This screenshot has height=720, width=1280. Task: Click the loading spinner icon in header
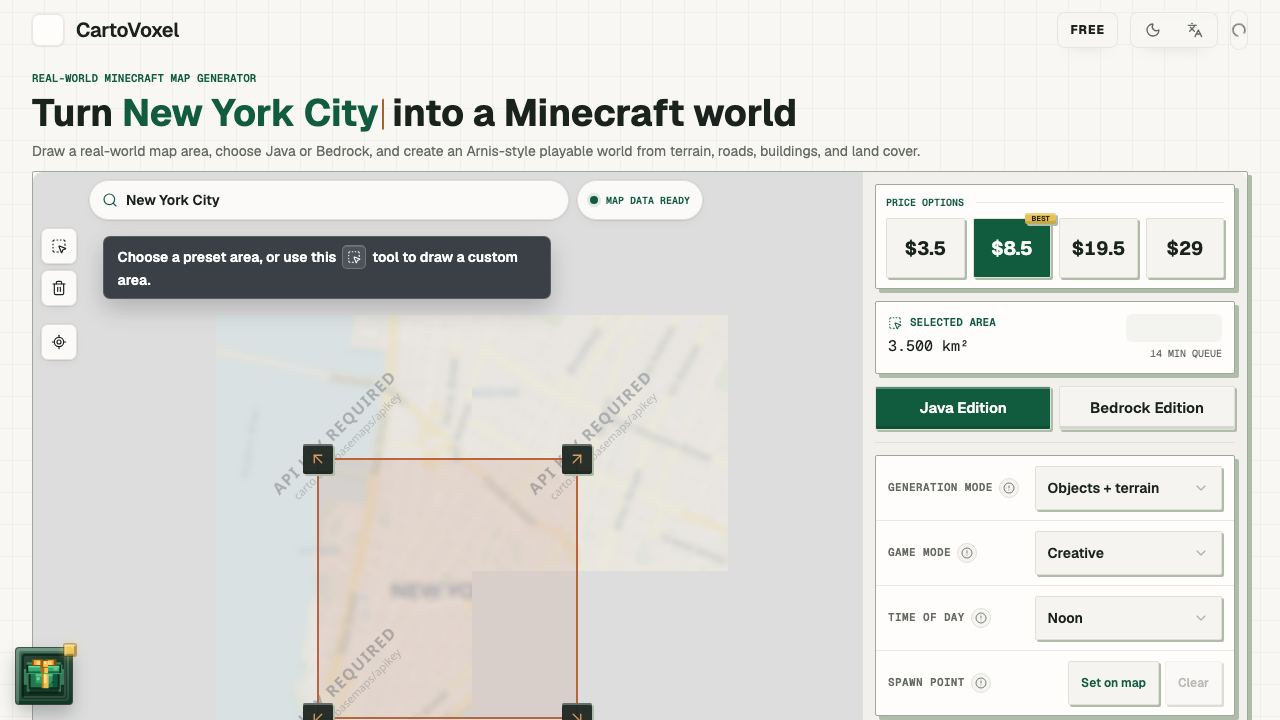[x=1239, y=30]
